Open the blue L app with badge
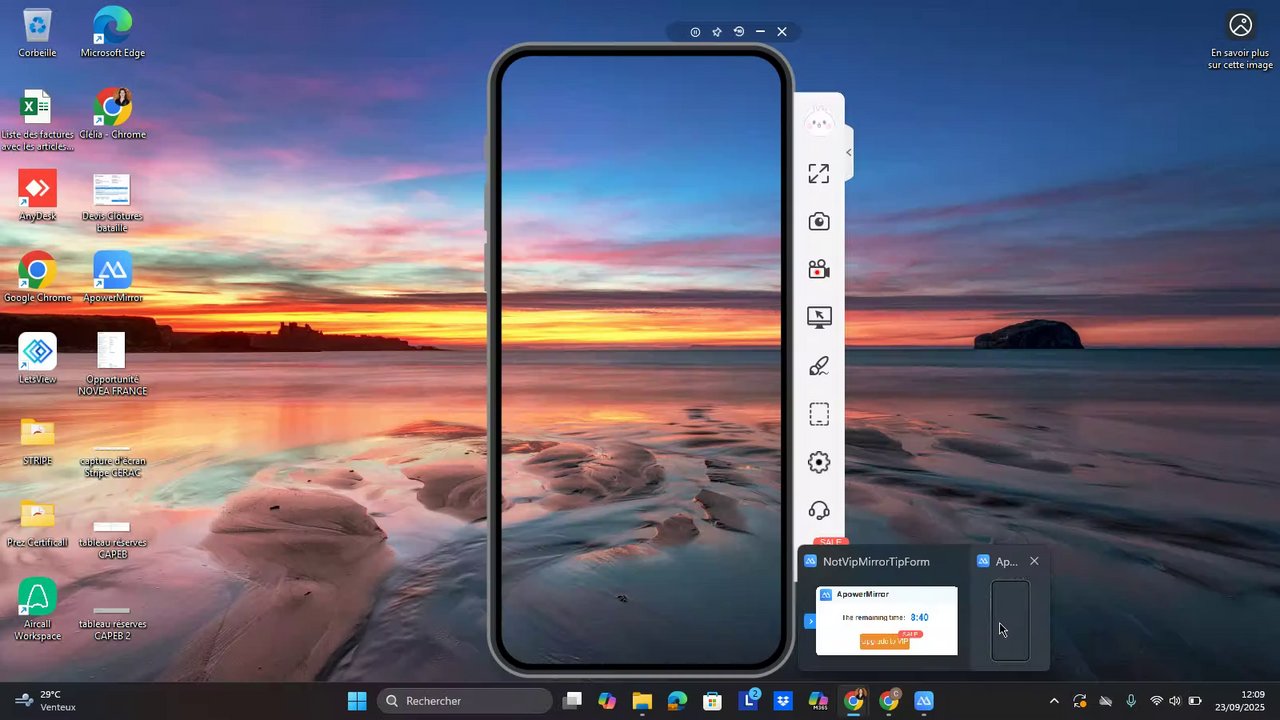Image resolution: width=1280 pixels, height=720 pixels. pyautogui.click(x=748, y=701)
